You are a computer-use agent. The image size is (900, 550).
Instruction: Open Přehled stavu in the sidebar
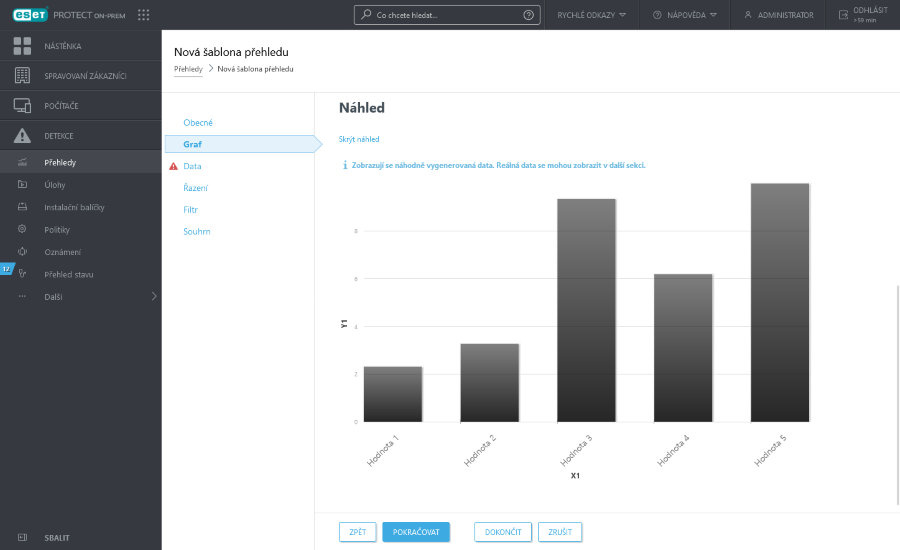pyautogui.click(x=80, y=274)
